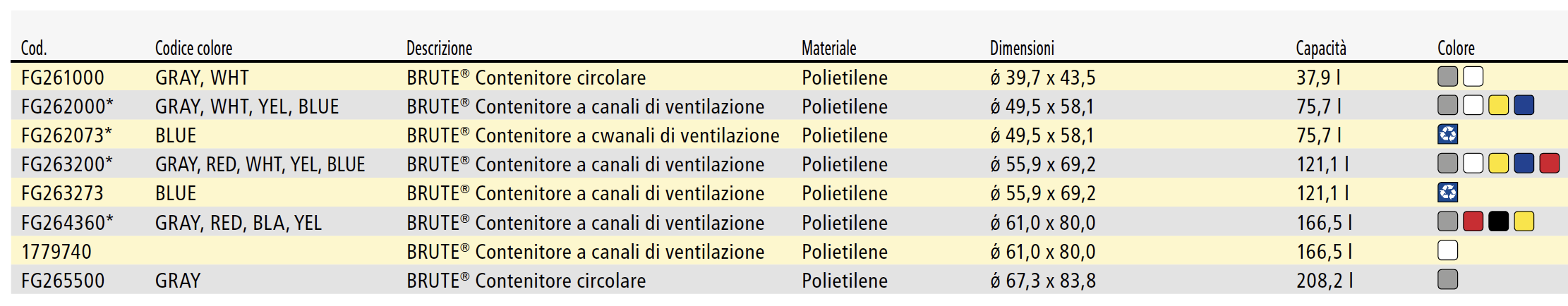Choose the yellow swatch in row FG264360
1568x306 pixels.
click(x=1524, y=221)
